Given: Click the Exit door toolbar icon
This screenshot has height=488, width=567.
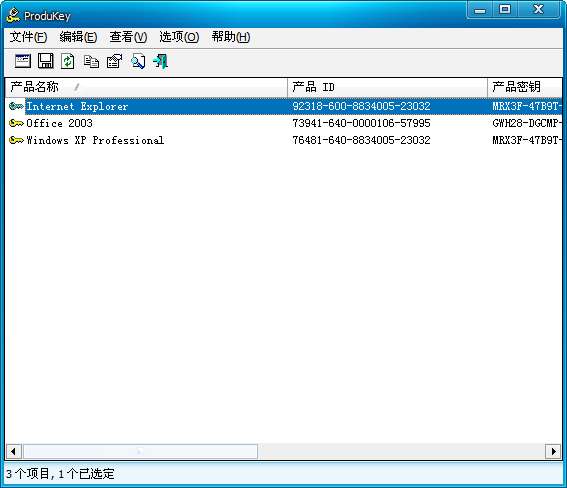Looking at the screenshot, I should 161,61.
